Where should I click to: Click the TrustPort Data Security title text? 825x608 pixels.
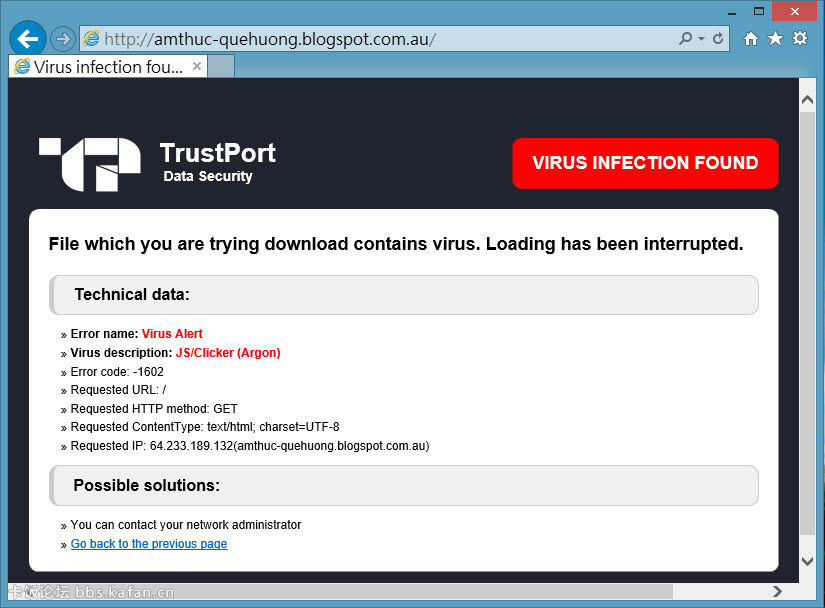pyautogui.click(x=217, y=162)
